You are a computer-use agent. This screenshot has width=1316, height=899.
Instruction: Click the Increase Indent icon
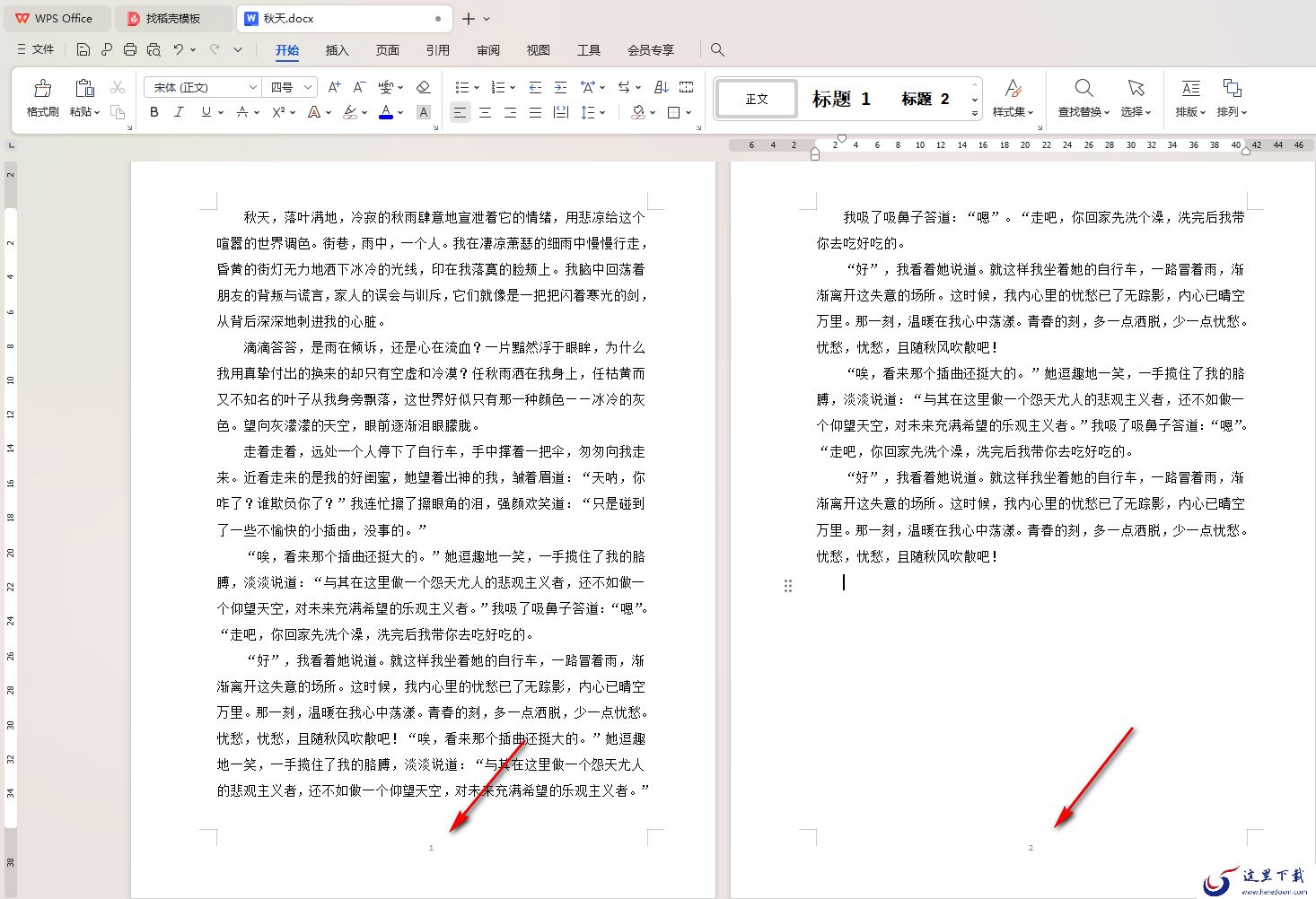click(x=560, y=87)
